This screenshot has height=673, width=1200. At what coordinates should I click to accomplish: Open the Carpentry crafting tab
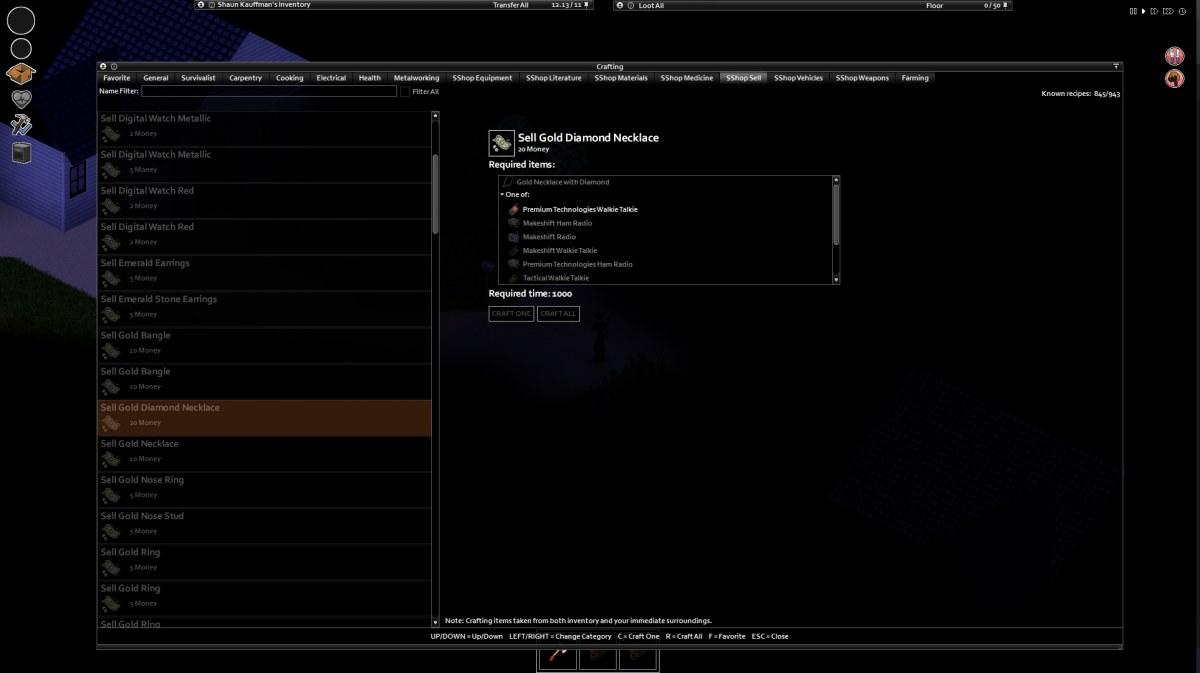245,78
